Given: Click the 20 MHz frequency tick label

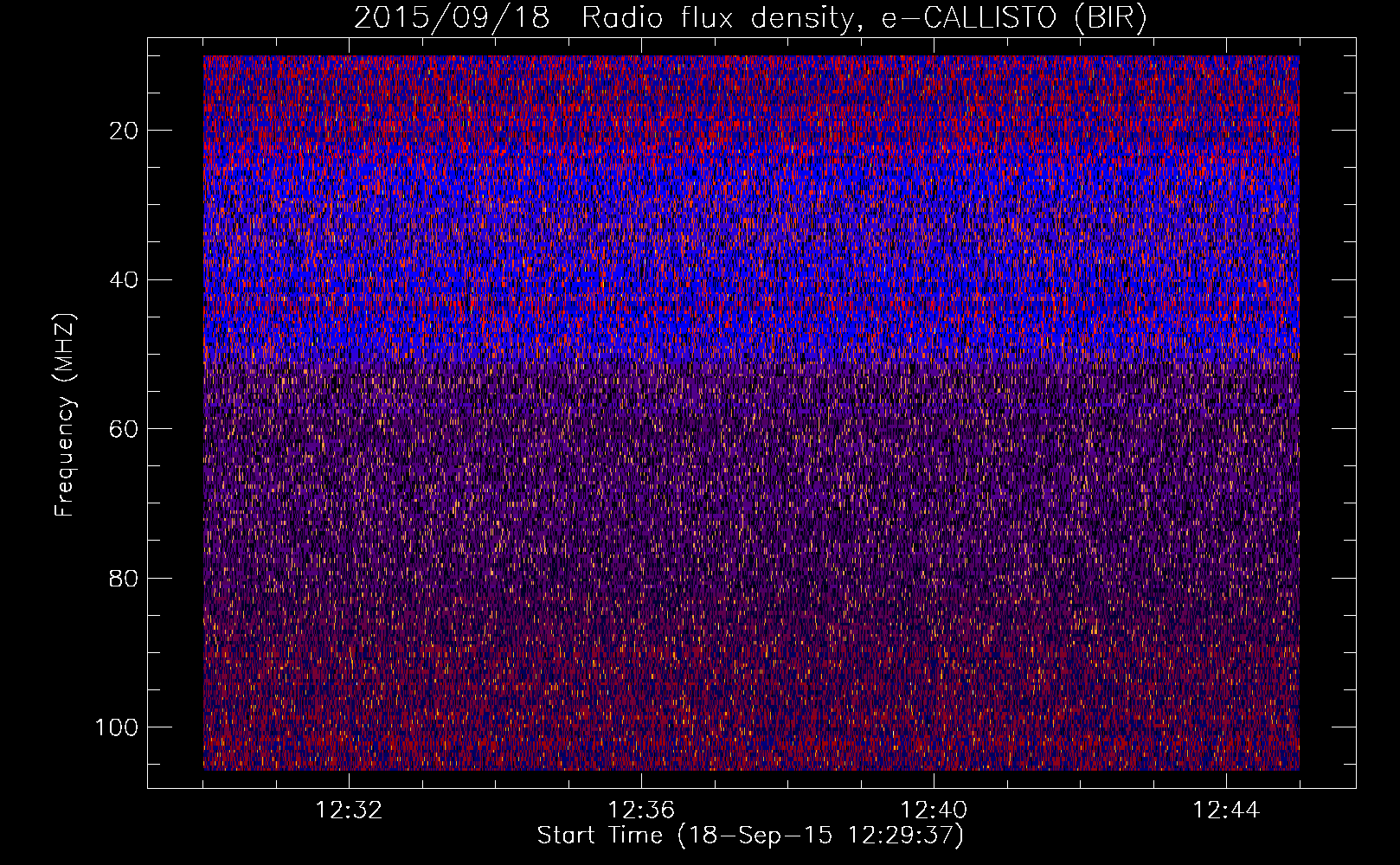Looking at the screenshot, I should tap(125, 131).
